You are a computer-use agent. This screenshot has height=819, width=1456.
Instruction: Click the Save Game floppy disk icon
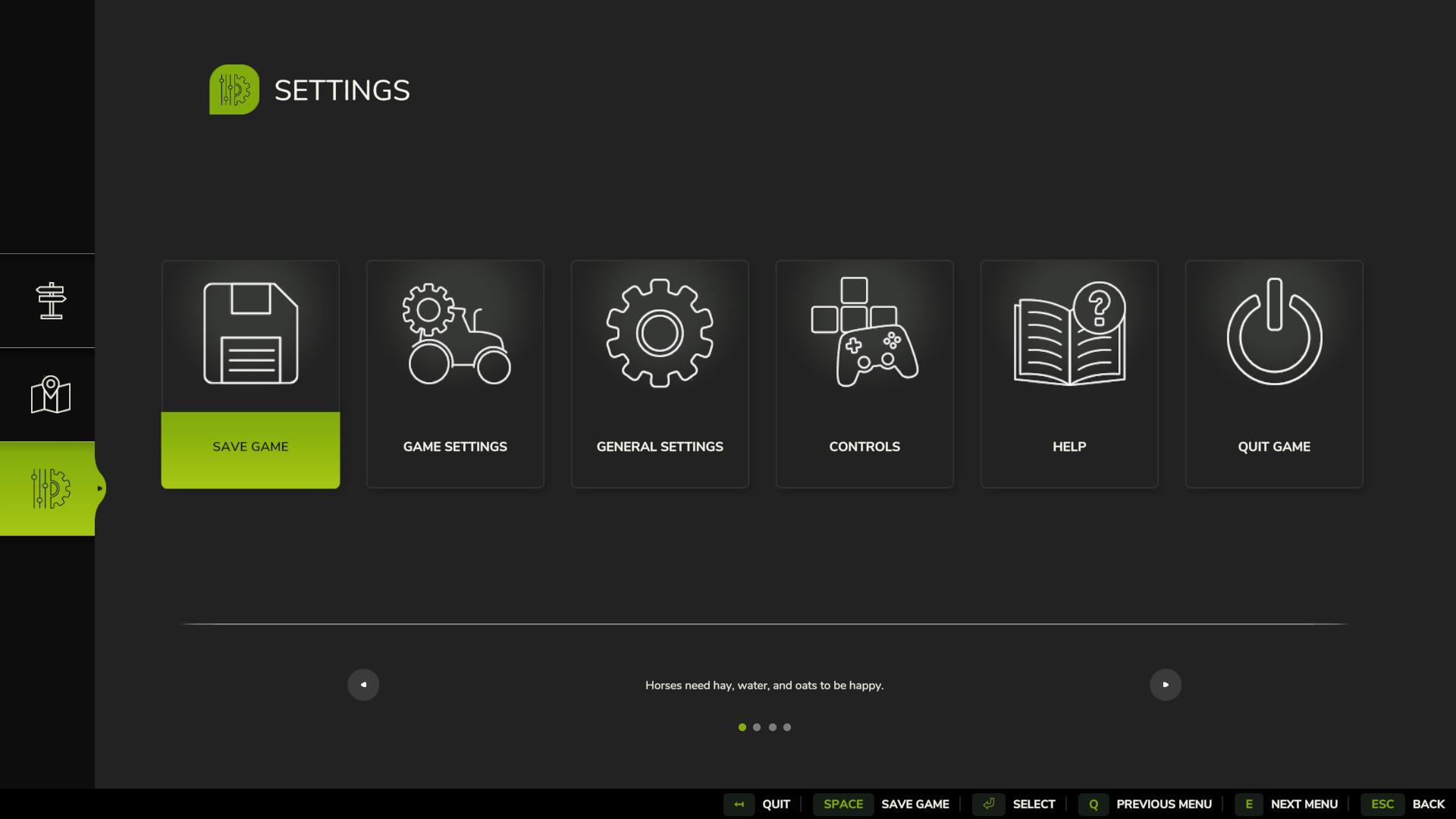pyautogui.click(x=250, y=334)
